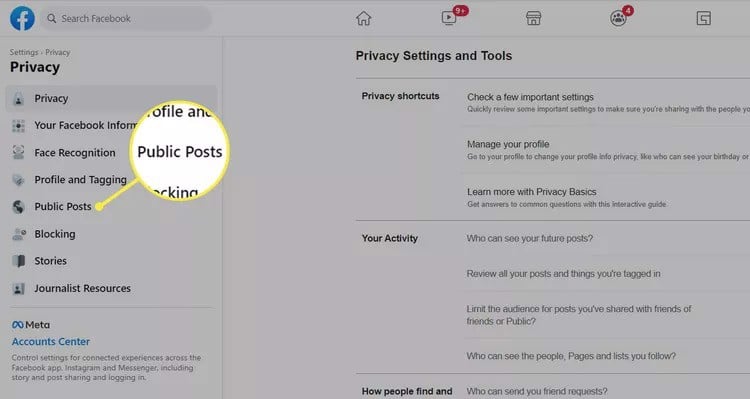
Task: Open the Gaming icon in top bar
Action: click(703, 19)
